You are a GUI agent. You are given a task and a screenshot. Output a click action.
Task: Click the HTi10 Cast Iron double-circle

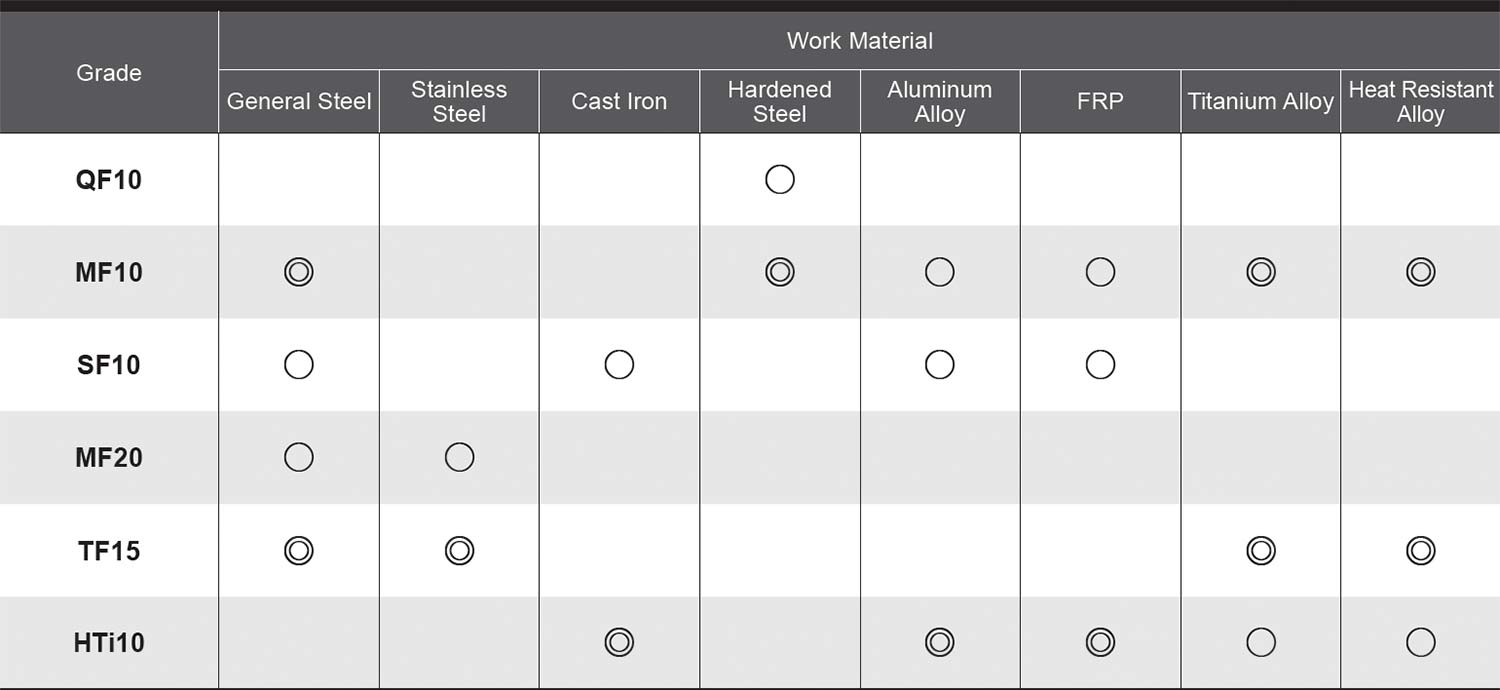[x=619, y=642]
